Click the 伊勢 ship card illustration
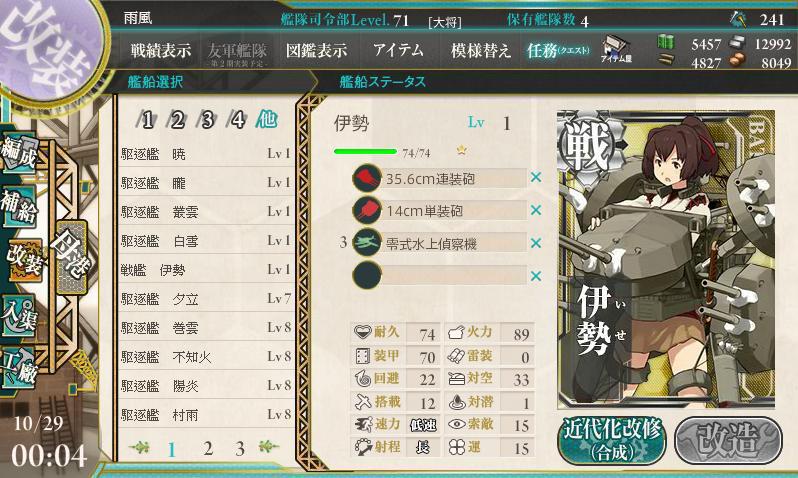This screenshot has height=478, width=798. (666, 260)
